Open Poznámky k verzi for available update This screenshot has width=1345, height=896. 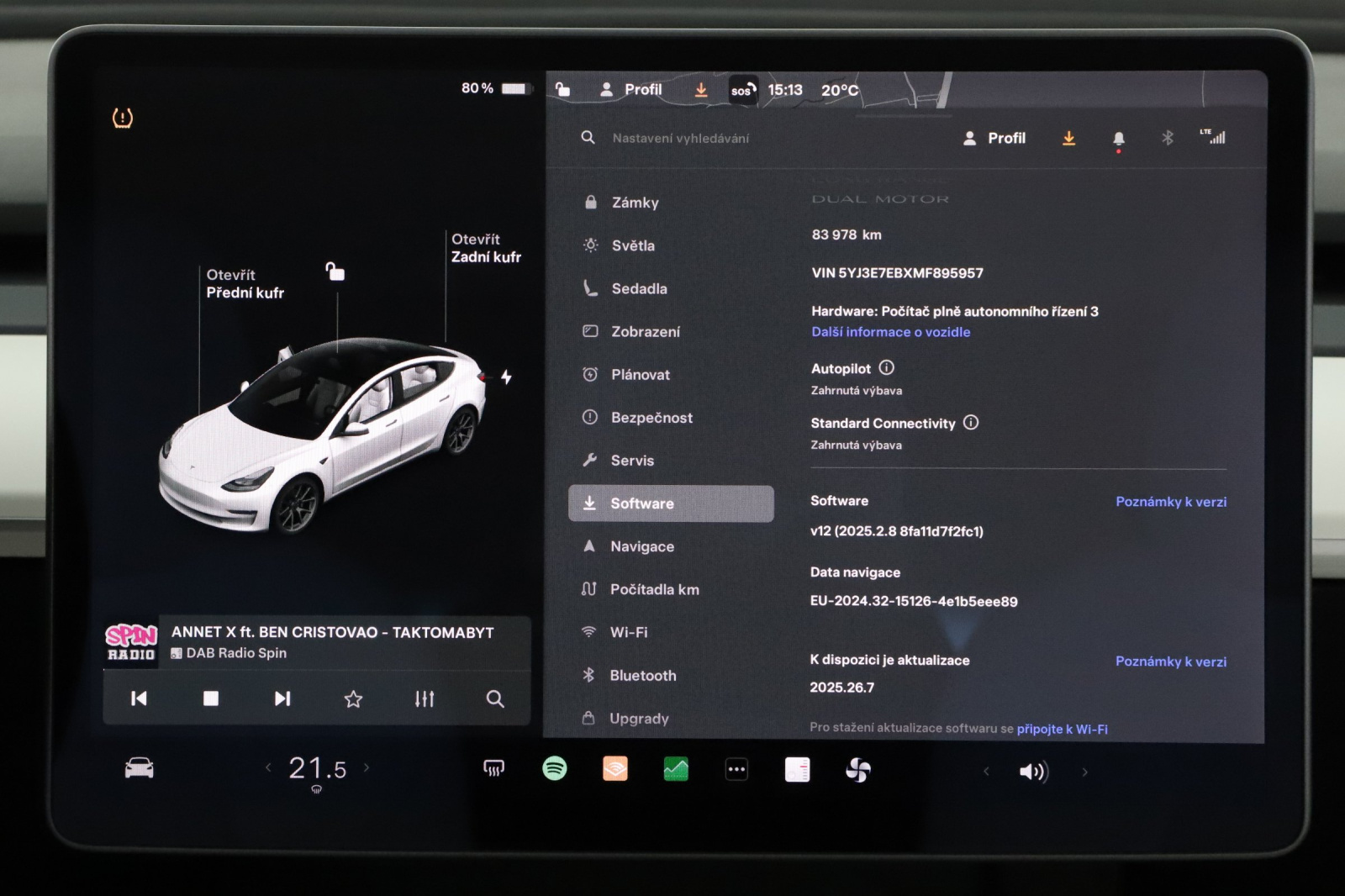click(x=1171, y=661)
